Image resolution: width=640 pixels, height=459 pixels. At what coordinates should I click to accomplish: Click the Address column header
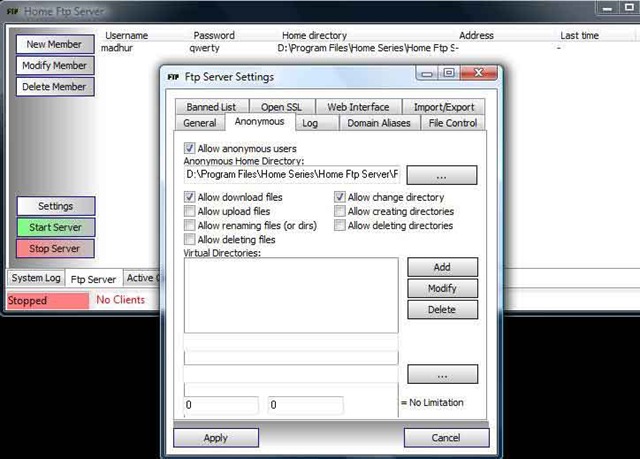[476, 35]
